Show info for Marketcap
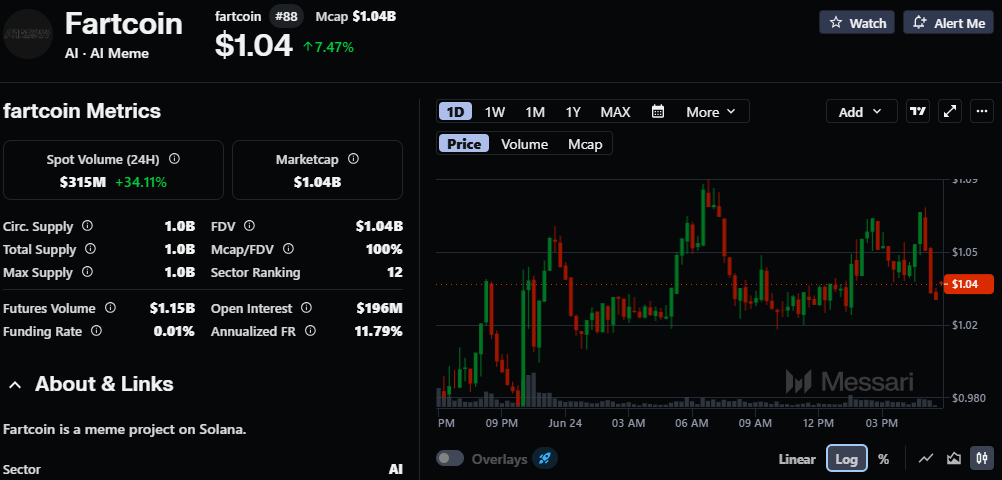The width and height of the screenshot is (1002, 480). (353, 159)
